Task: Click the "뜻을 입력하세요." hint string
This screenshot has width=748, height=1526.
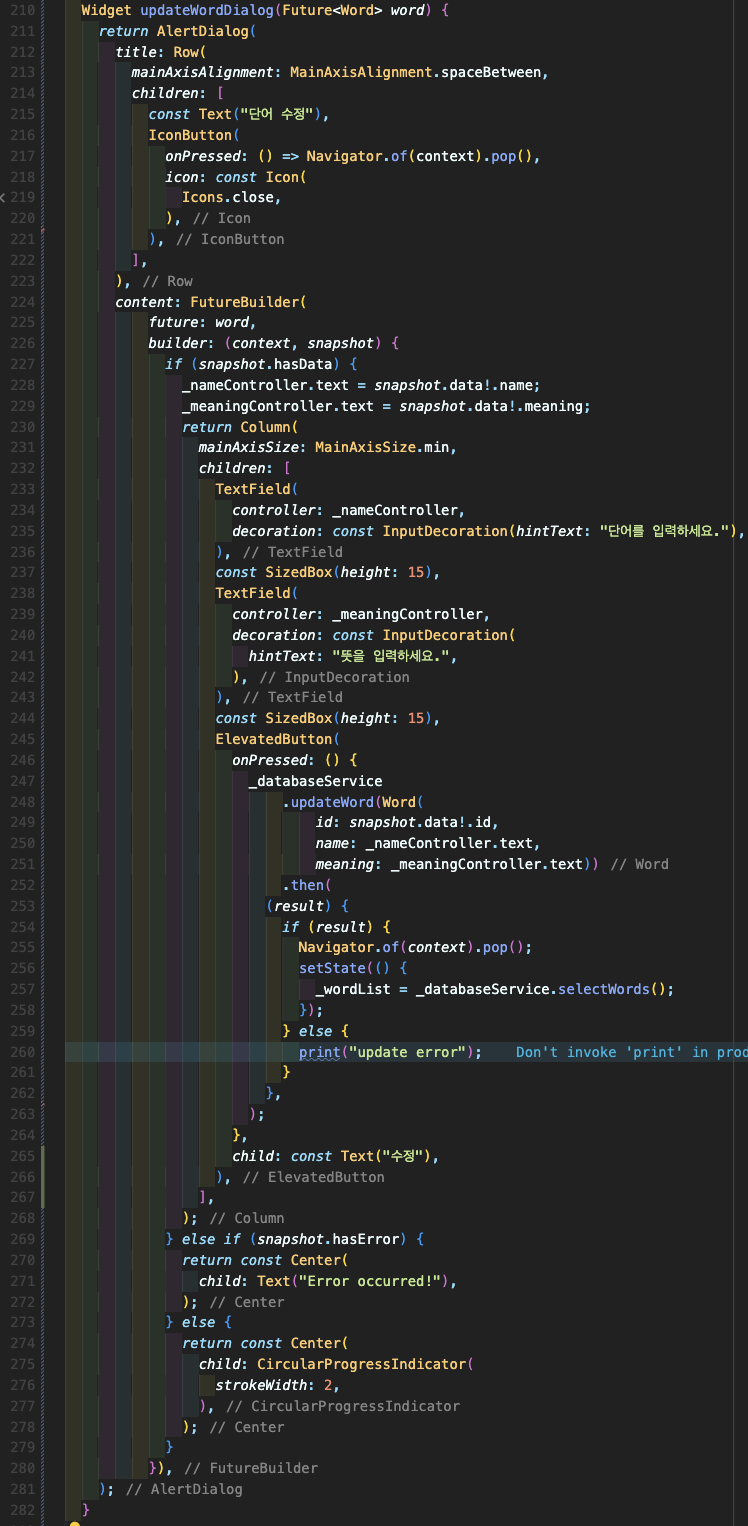Action: coord(392,656)
